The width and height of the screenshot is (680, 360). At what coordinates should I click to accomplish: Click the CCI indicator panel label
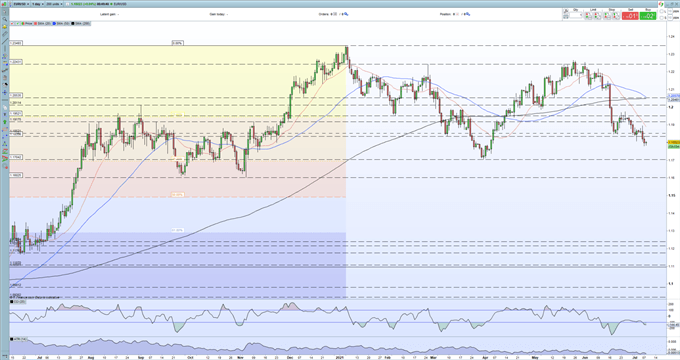coord(18,301)
